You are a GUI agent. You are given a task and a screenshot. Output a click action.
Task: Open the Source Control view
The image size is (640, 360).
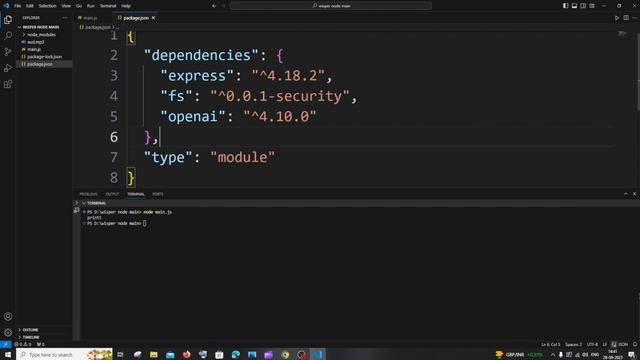[x=8, y=52]
